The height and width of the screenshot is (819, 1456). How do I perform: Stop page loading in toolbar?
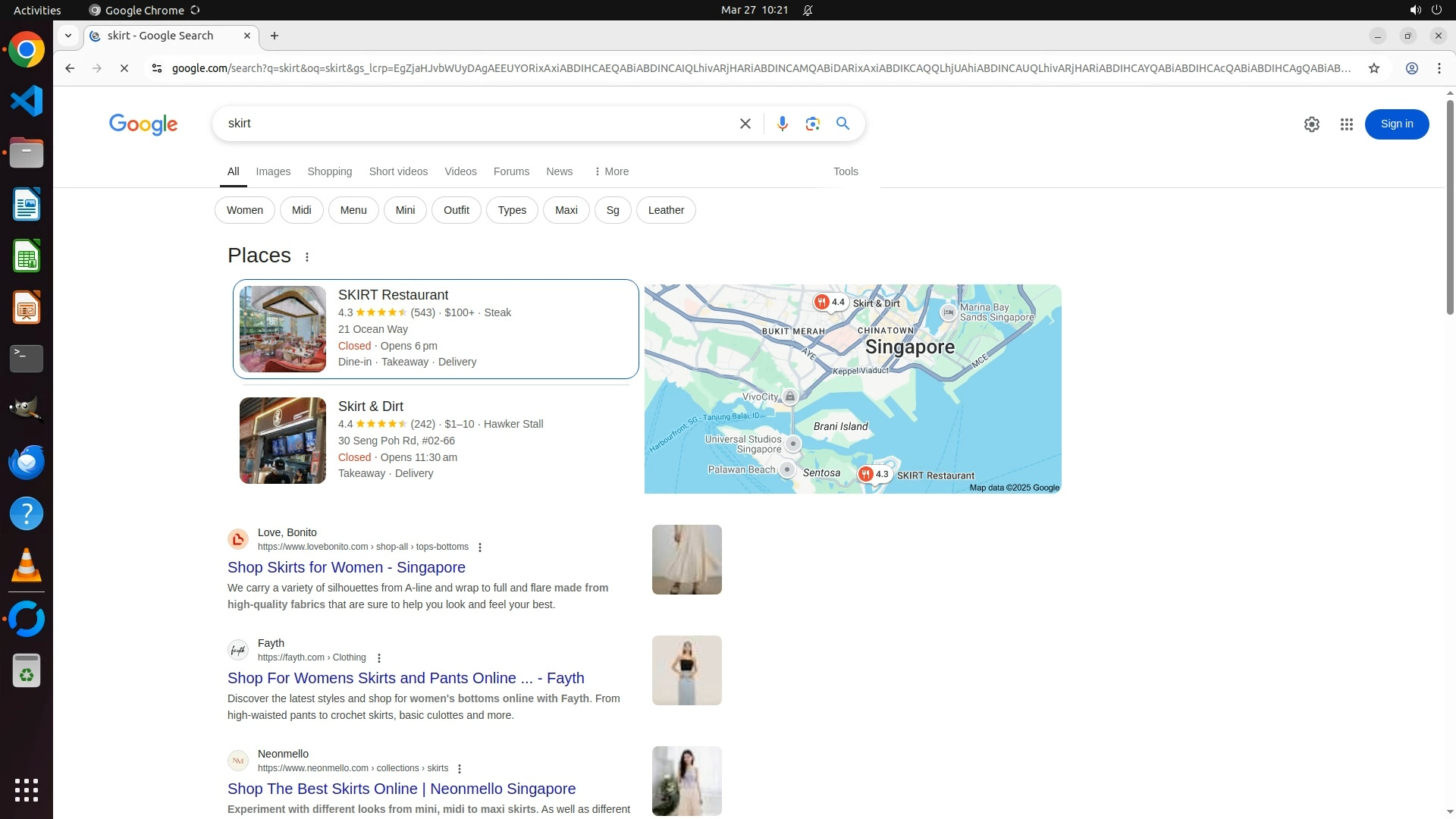click(124, 68)
